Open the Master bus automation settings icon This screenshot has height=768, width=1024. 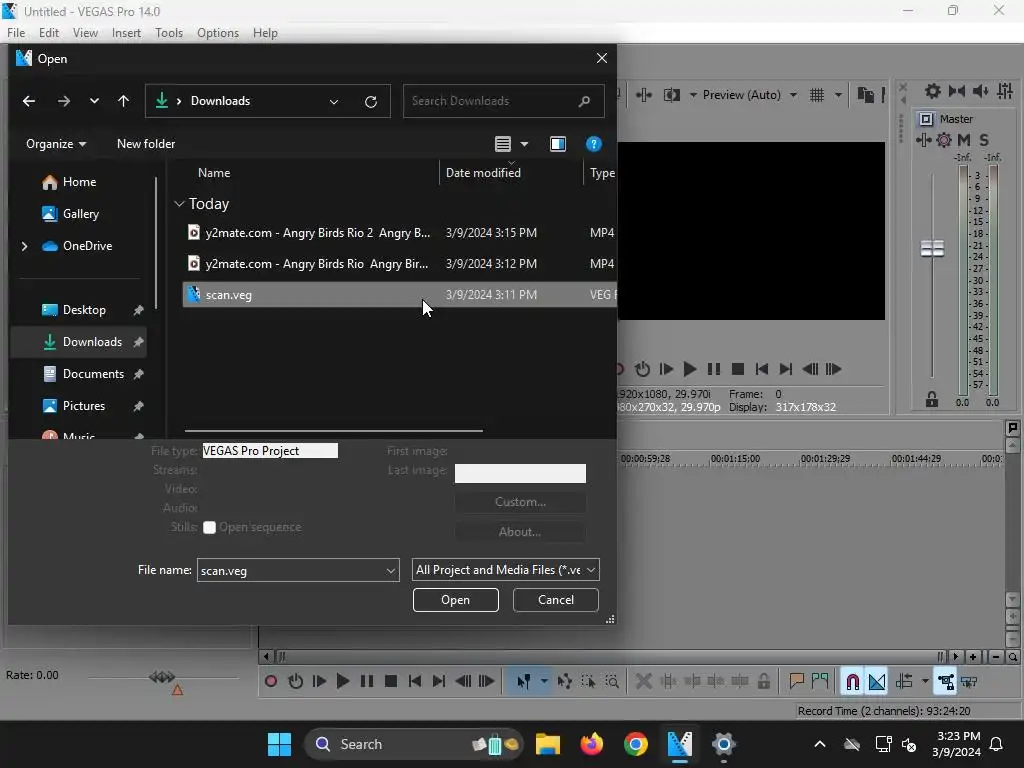(x=944, y=140)
